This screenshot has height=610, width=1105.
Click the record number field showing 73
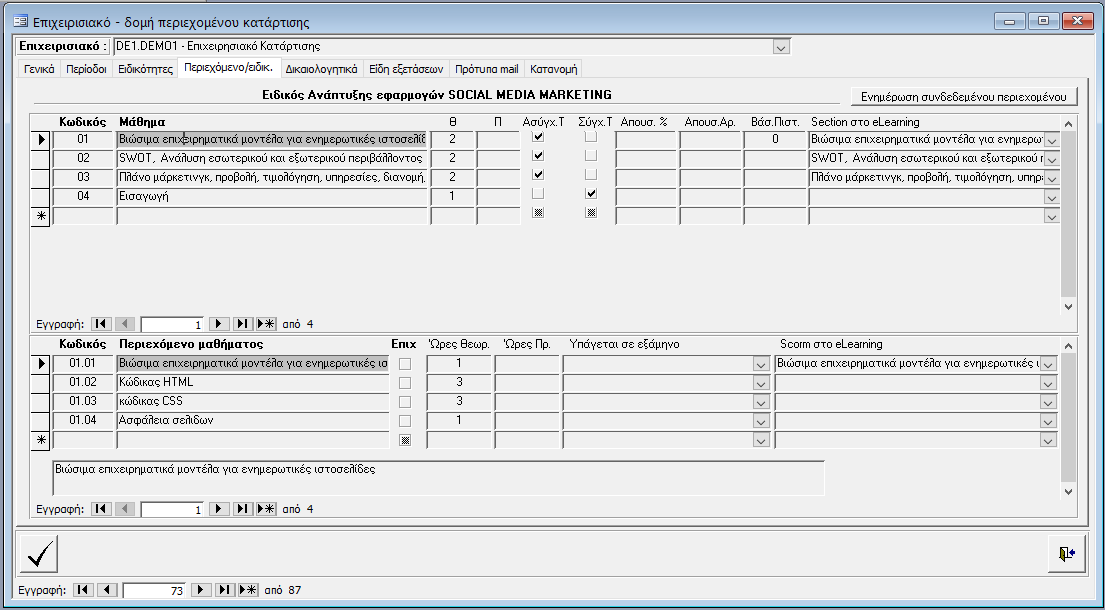point(153,590)
